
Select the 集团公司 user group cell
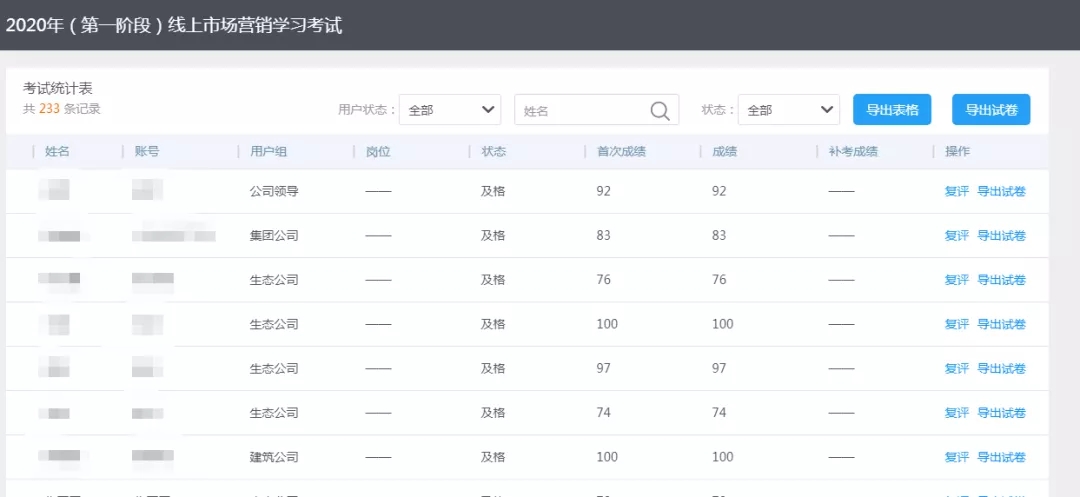click(274, 235)
